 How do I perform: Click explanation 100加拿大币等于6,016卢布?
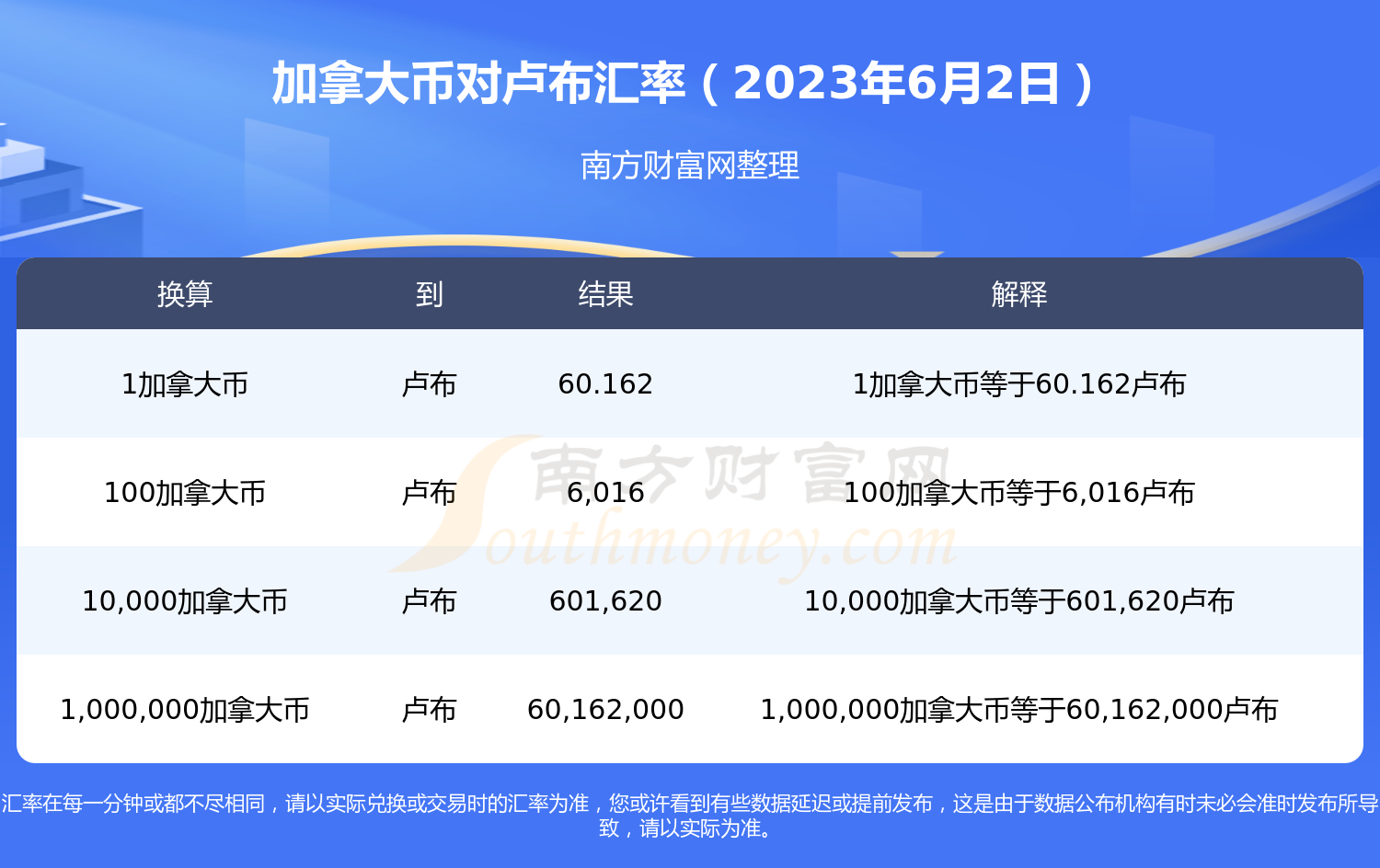1019,493
